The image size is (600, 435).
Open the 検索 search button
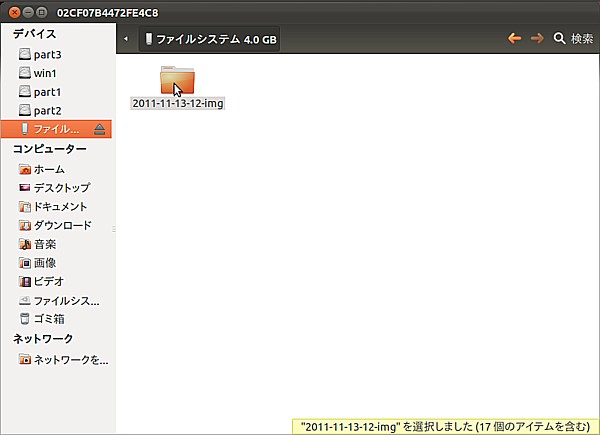pos(573,38)
